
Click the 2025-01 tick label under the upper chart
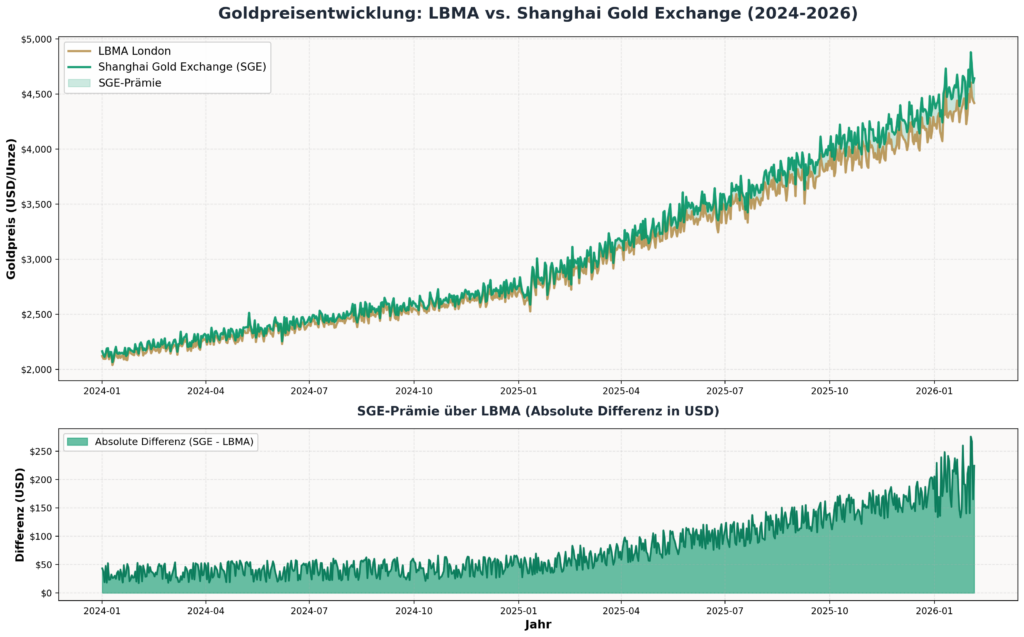(518, 391)
